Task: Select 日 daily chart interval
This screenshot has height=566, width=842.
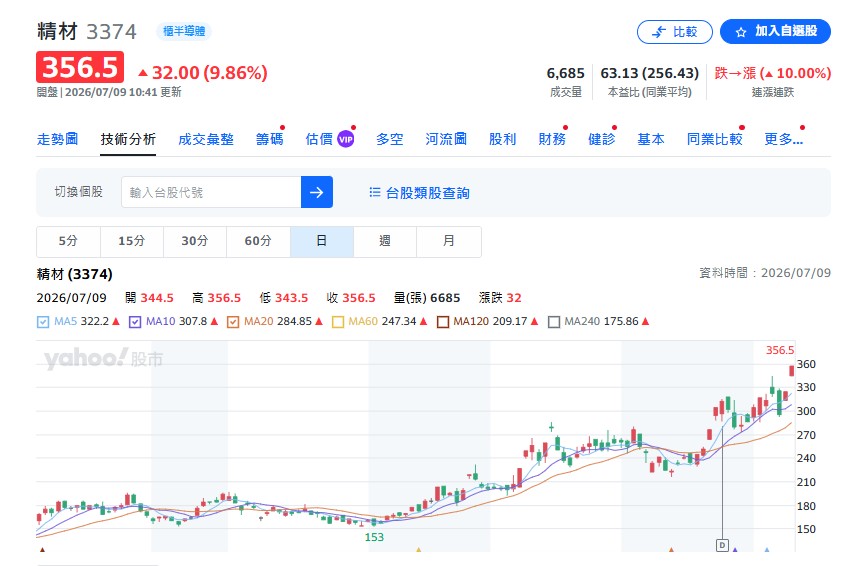Action: [x=322, y=241]
